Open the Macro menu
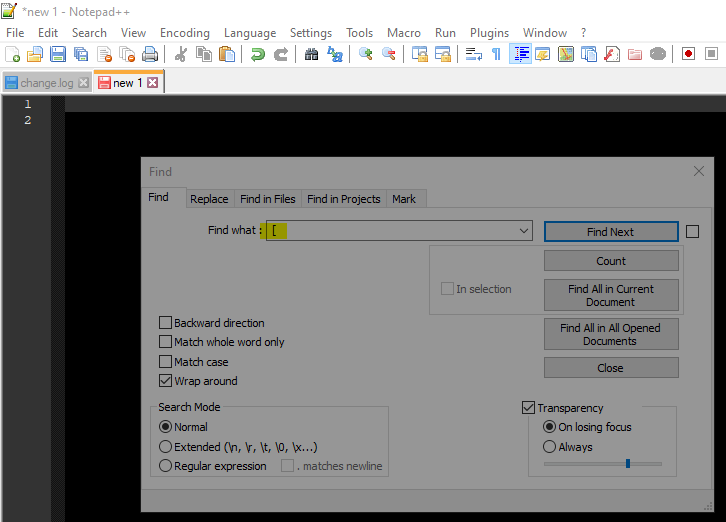 point(404,33)
